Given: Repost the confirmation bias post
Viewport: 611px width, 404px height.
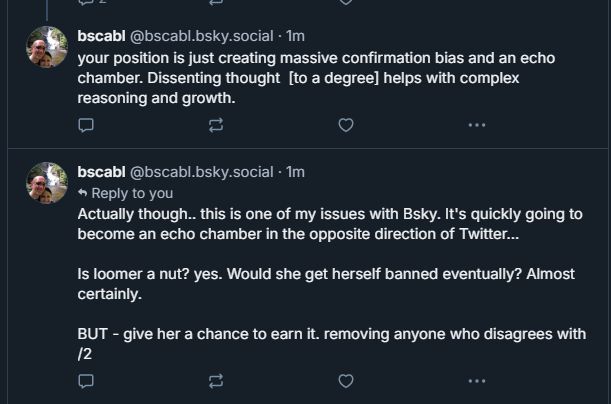Looking at the screenshot, I should point(216,125).
